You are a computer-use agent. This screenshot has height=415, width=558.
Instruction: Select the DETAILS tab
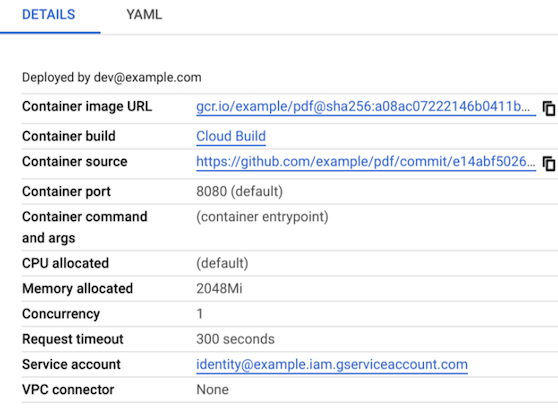click(x=49, y=15)
